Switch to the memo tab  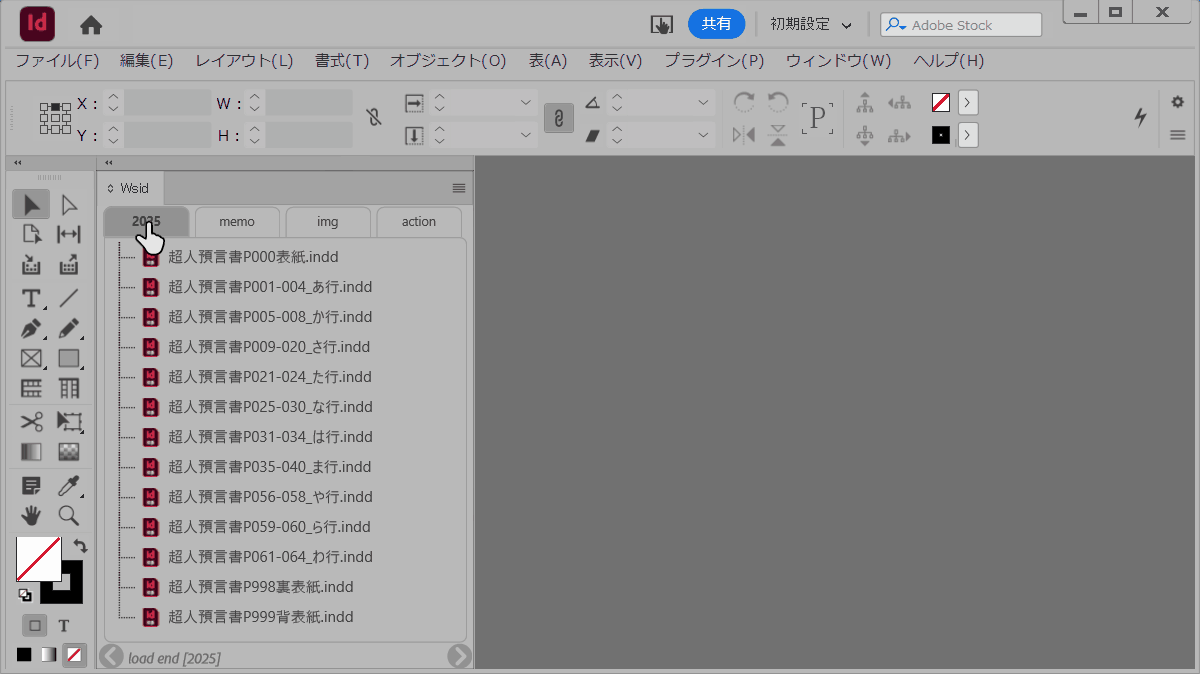pyautogui.click(x=237, y=222)
